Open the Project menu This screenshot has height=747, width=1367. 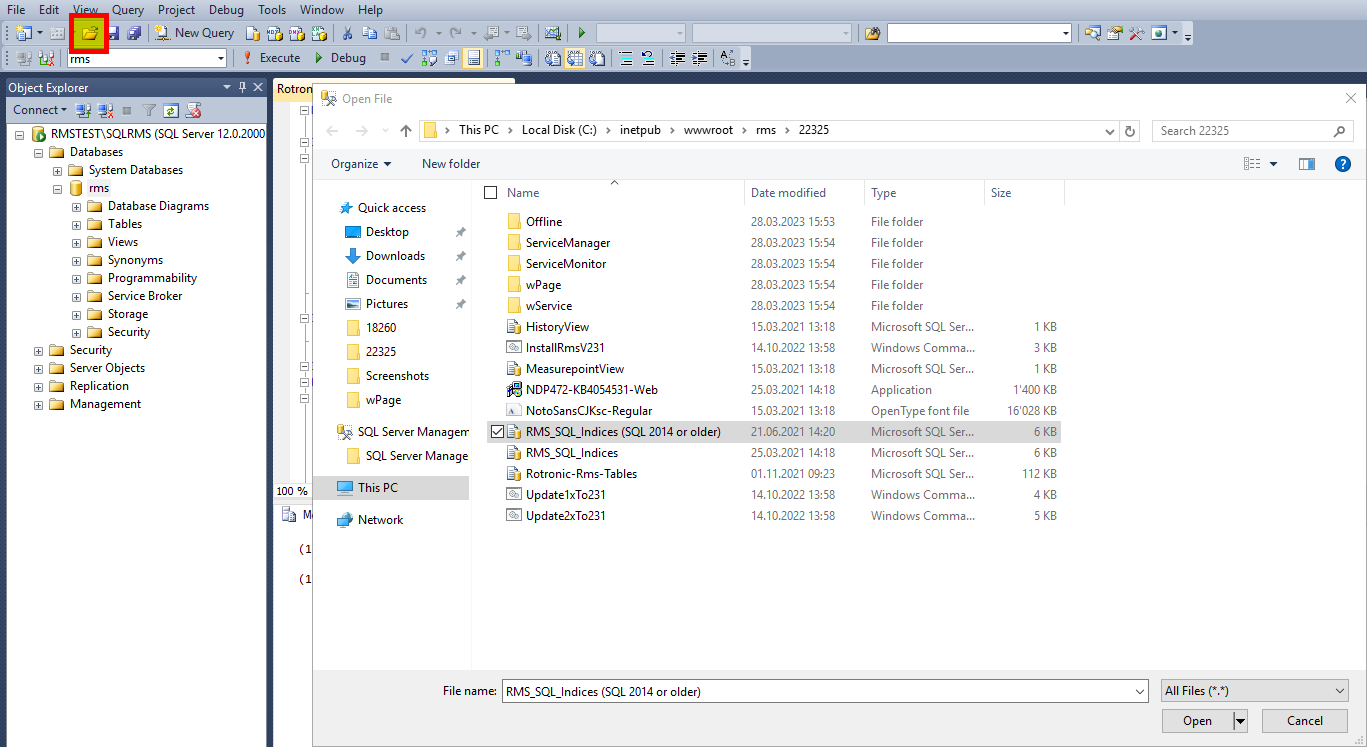click(x=177, y=10)
